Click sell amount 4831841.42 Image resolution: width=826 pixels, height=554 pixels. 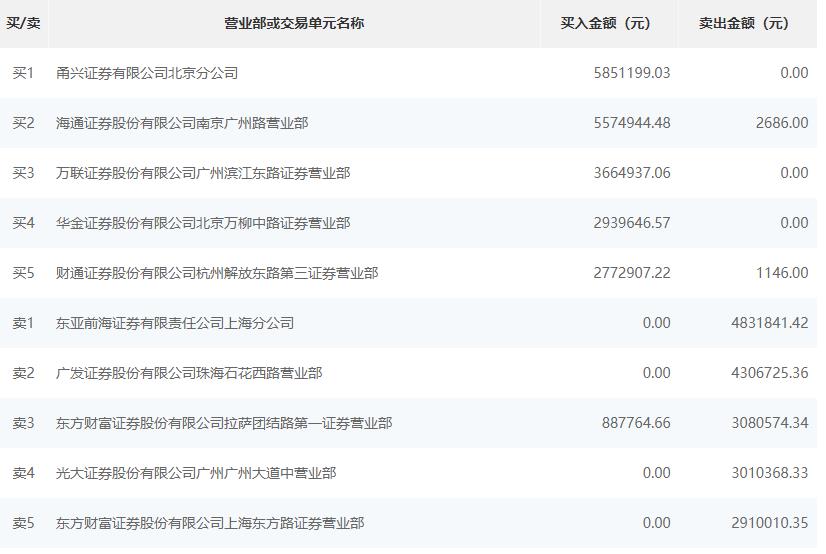click(770, 323)
